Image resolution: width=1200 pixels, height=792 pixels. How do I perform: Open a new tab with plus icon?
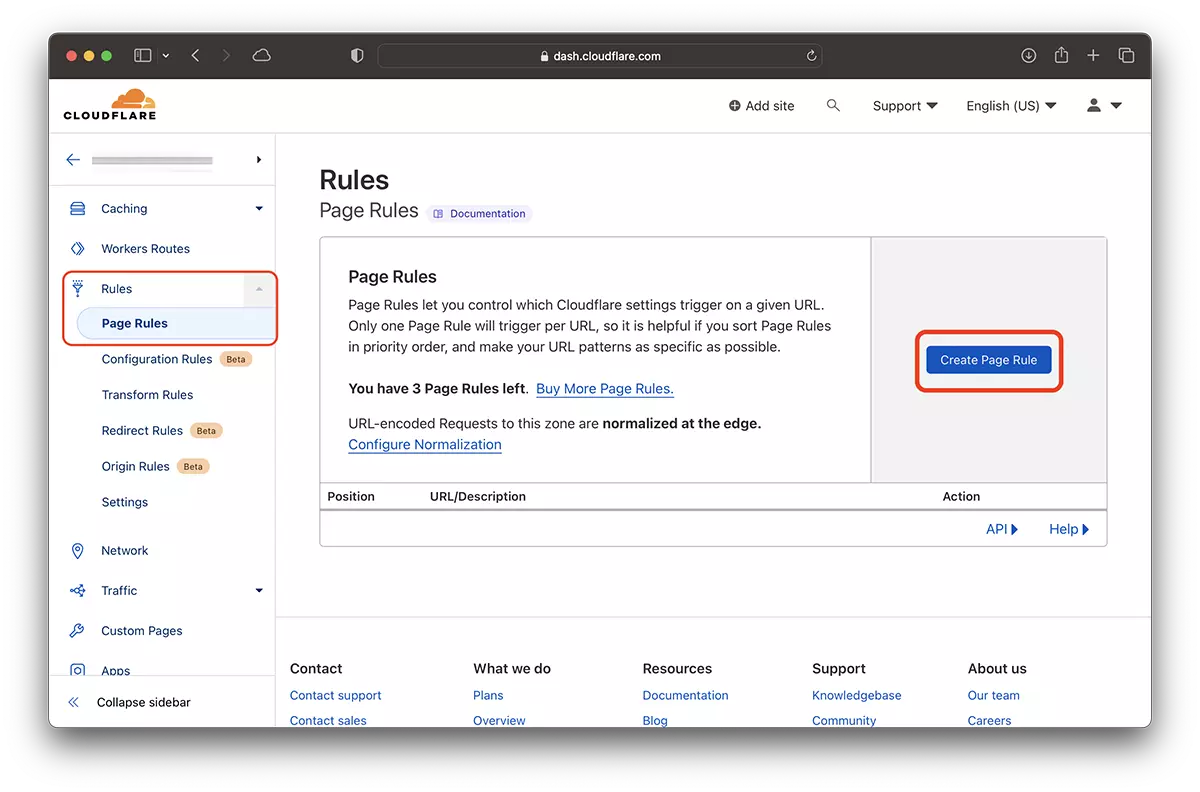click(x=1094, y=56)
